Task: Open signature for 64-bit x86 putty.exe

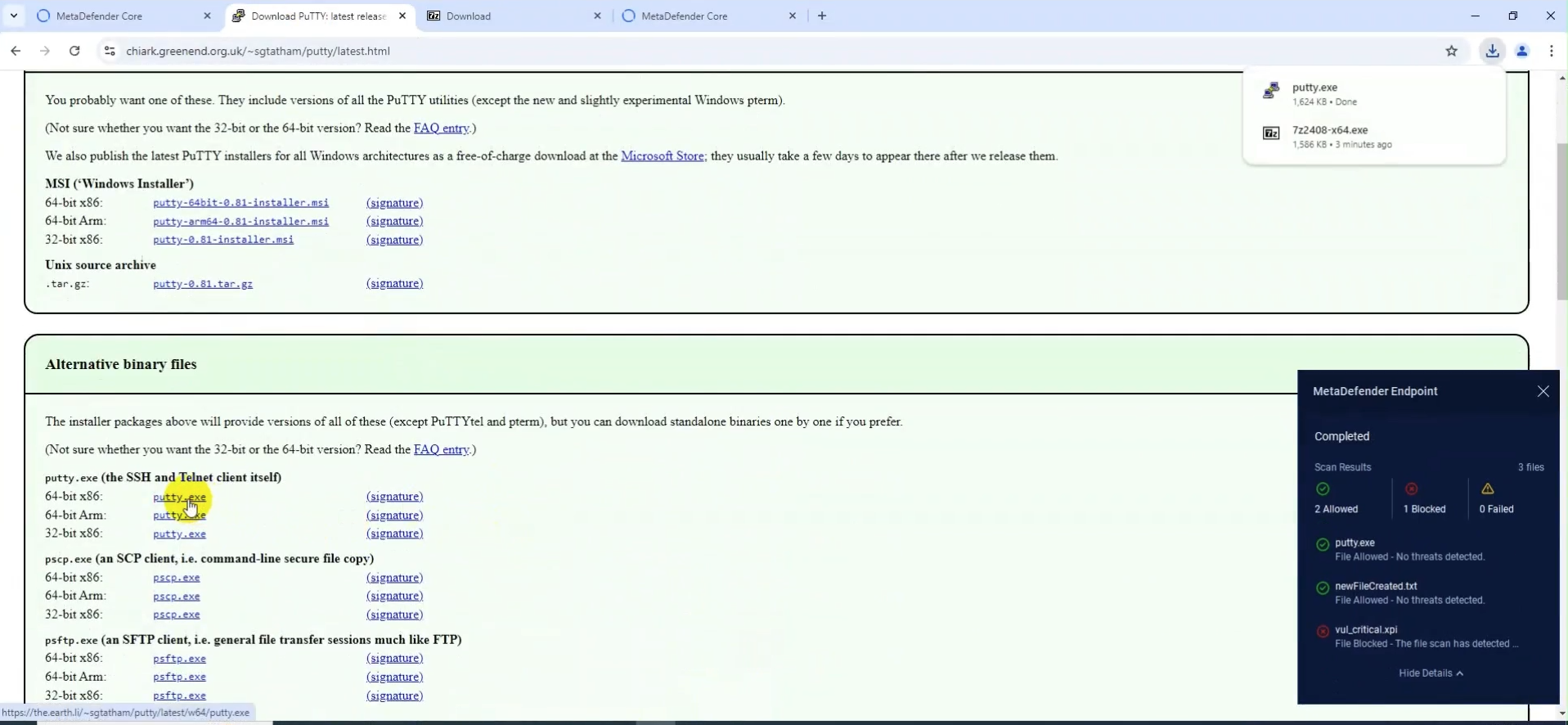Action: point(394,496)
